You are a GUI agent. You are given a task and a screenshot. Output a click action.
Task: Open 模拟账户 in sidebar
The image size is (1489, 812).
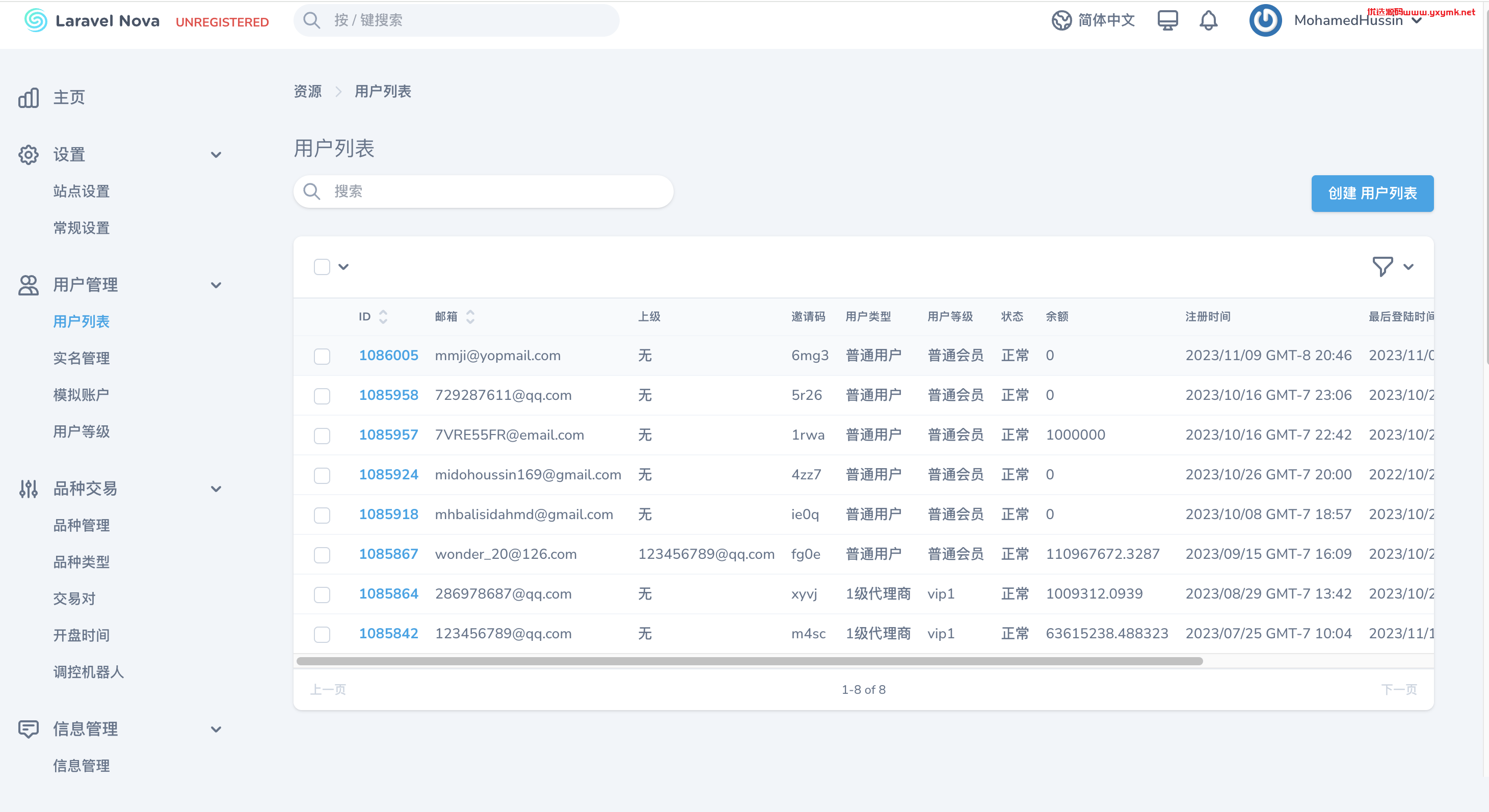tap(82, 395)
